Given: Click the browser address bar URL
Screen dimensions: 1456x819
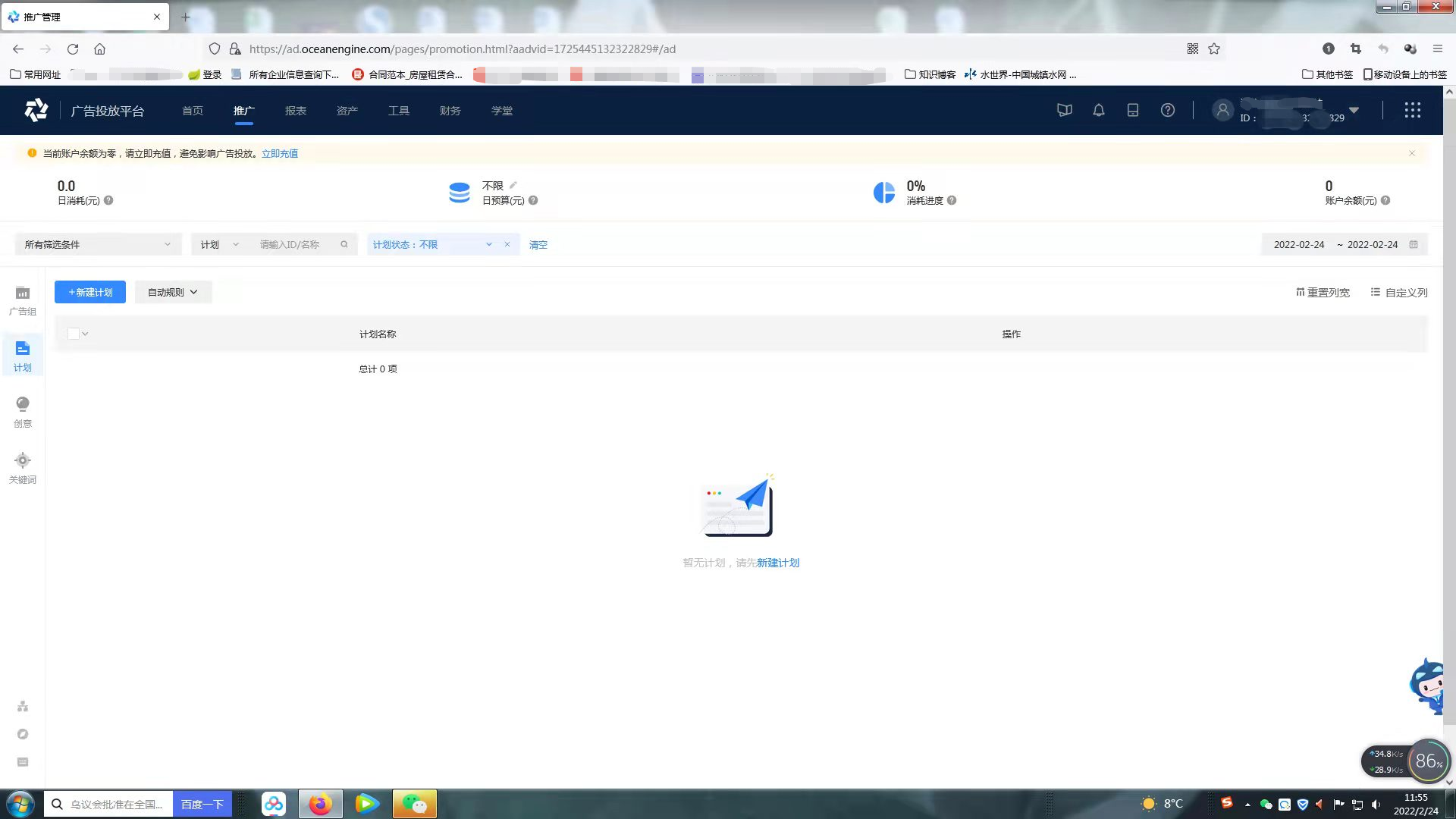Looking at the screenshot, I should click(x=463, y=49).
